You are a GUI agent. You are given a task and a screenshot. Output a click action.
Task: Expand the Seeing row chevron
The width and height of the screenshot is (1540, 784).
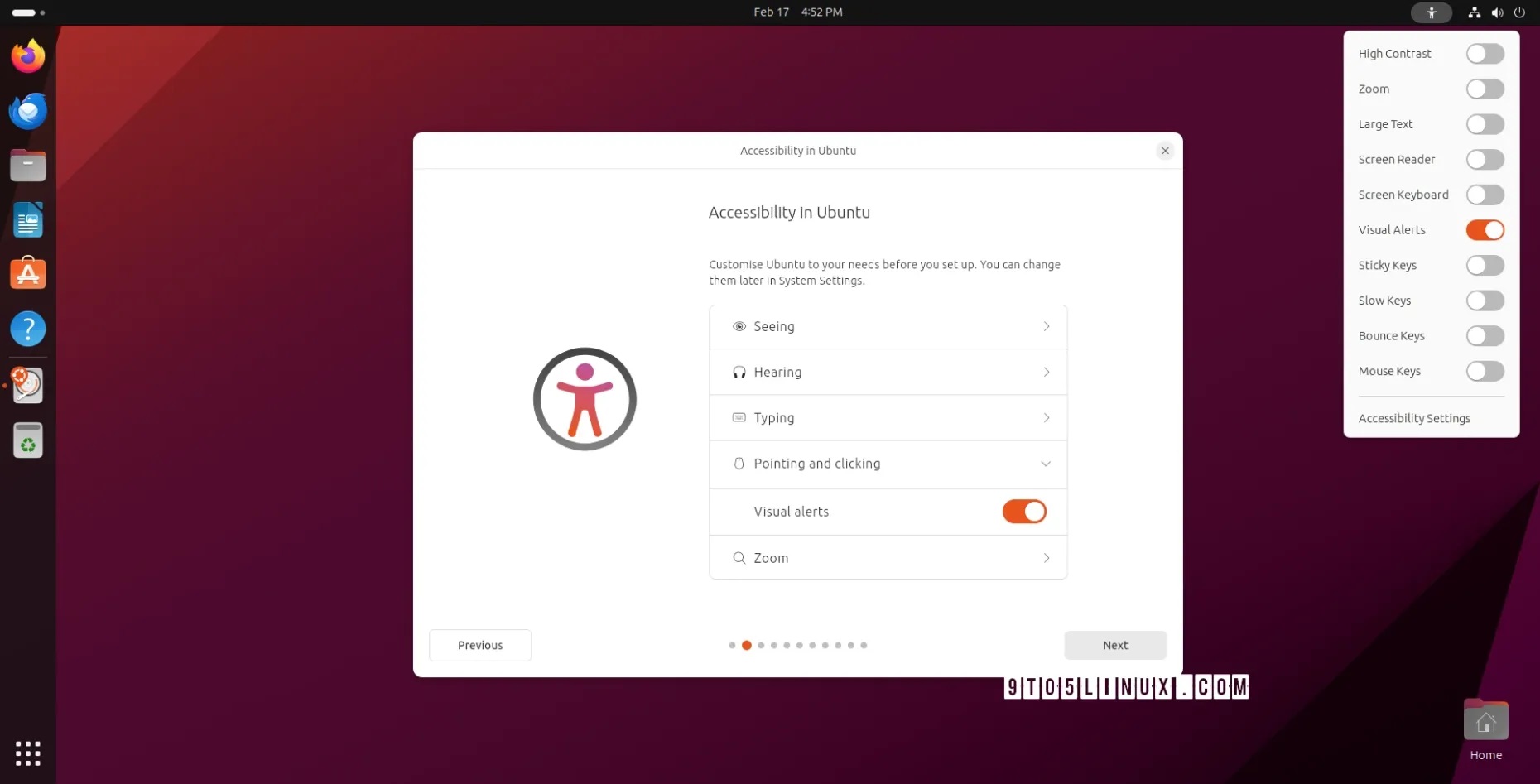coord(1047,326)
